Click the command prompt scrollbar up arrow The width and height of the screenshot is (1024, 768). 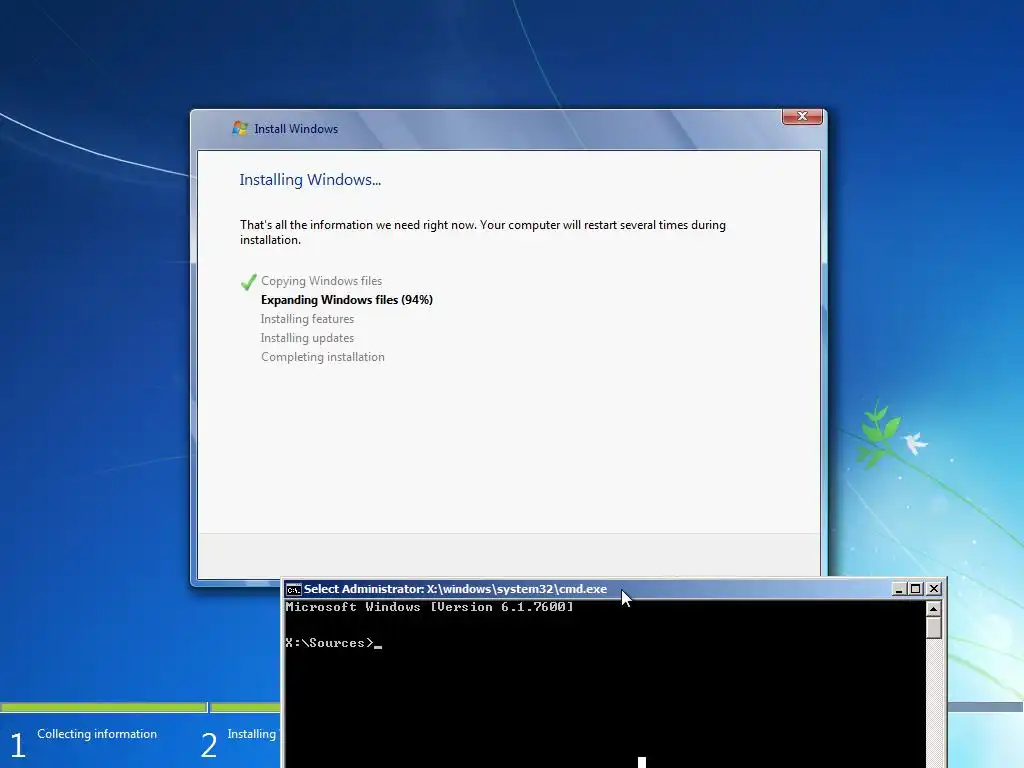coord(934,609)
